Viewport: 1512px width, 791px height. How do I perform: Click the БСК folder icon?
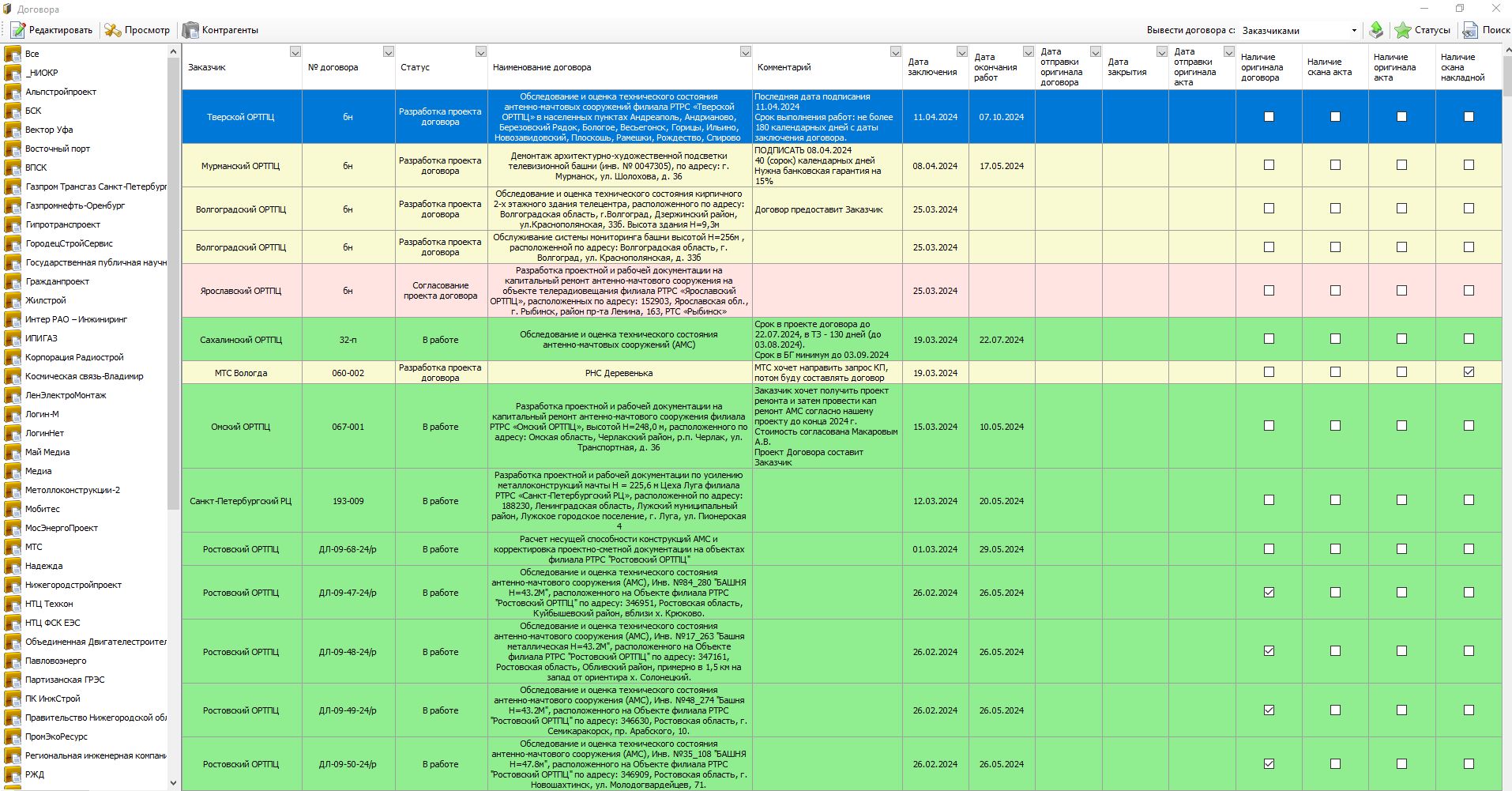coord(13,111)
